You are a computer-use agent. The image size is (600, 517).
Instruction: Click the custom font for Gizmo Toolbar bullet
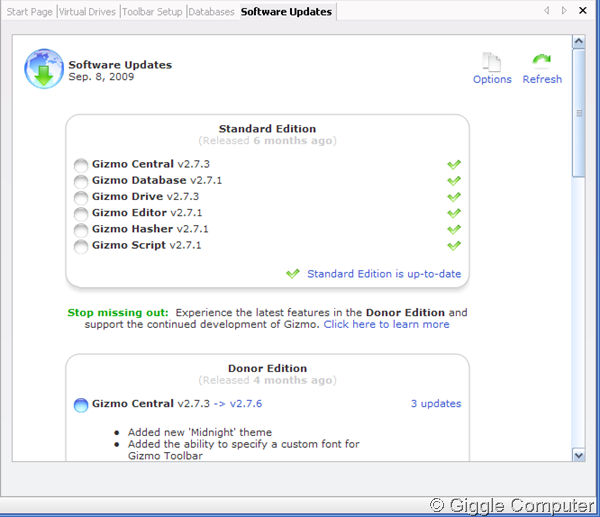click(x=243, y=450)
